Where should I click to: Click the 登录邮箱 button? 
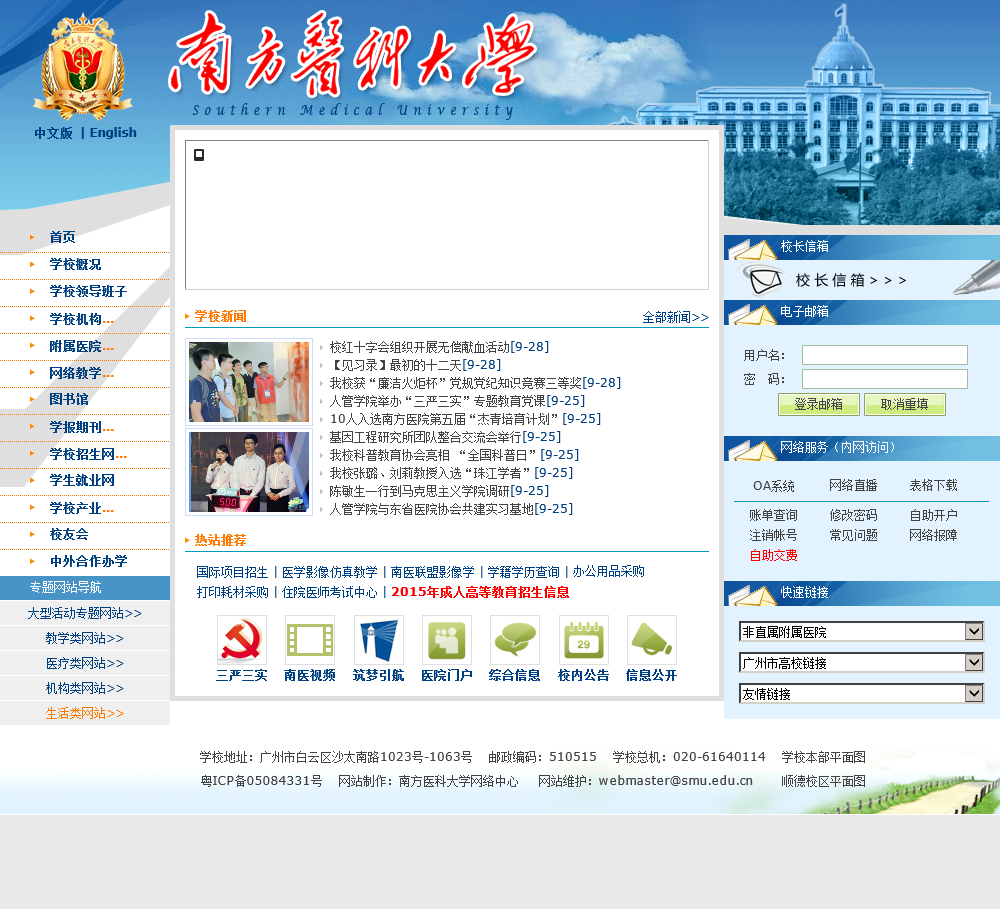click(x=818, y=404)
